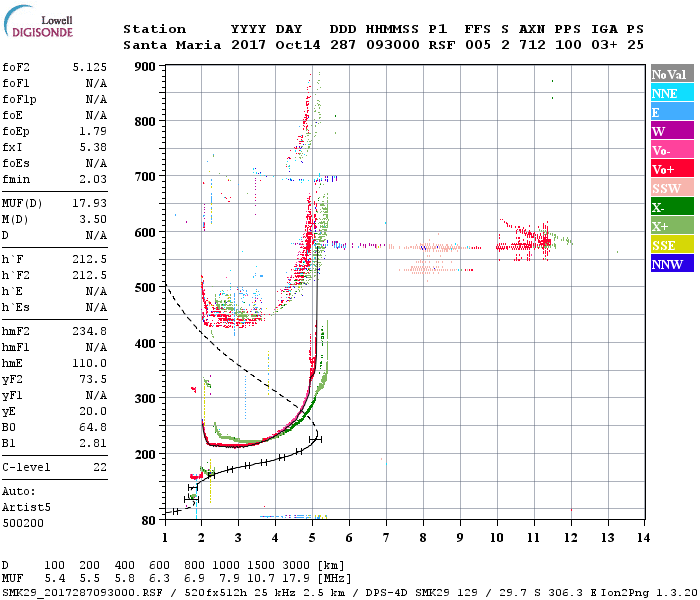
Task: Click the 14 MHz frequency axis label
Action: pos(643,538)
